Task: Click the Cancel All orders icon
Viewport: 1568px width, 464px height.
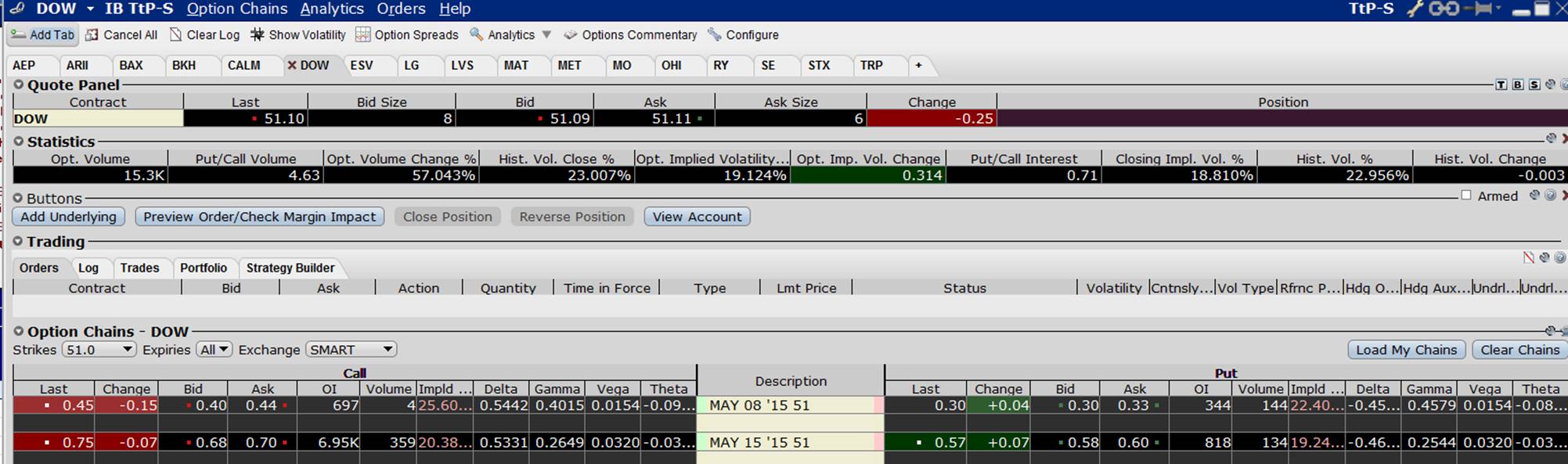Action: (x=92, y=34)
